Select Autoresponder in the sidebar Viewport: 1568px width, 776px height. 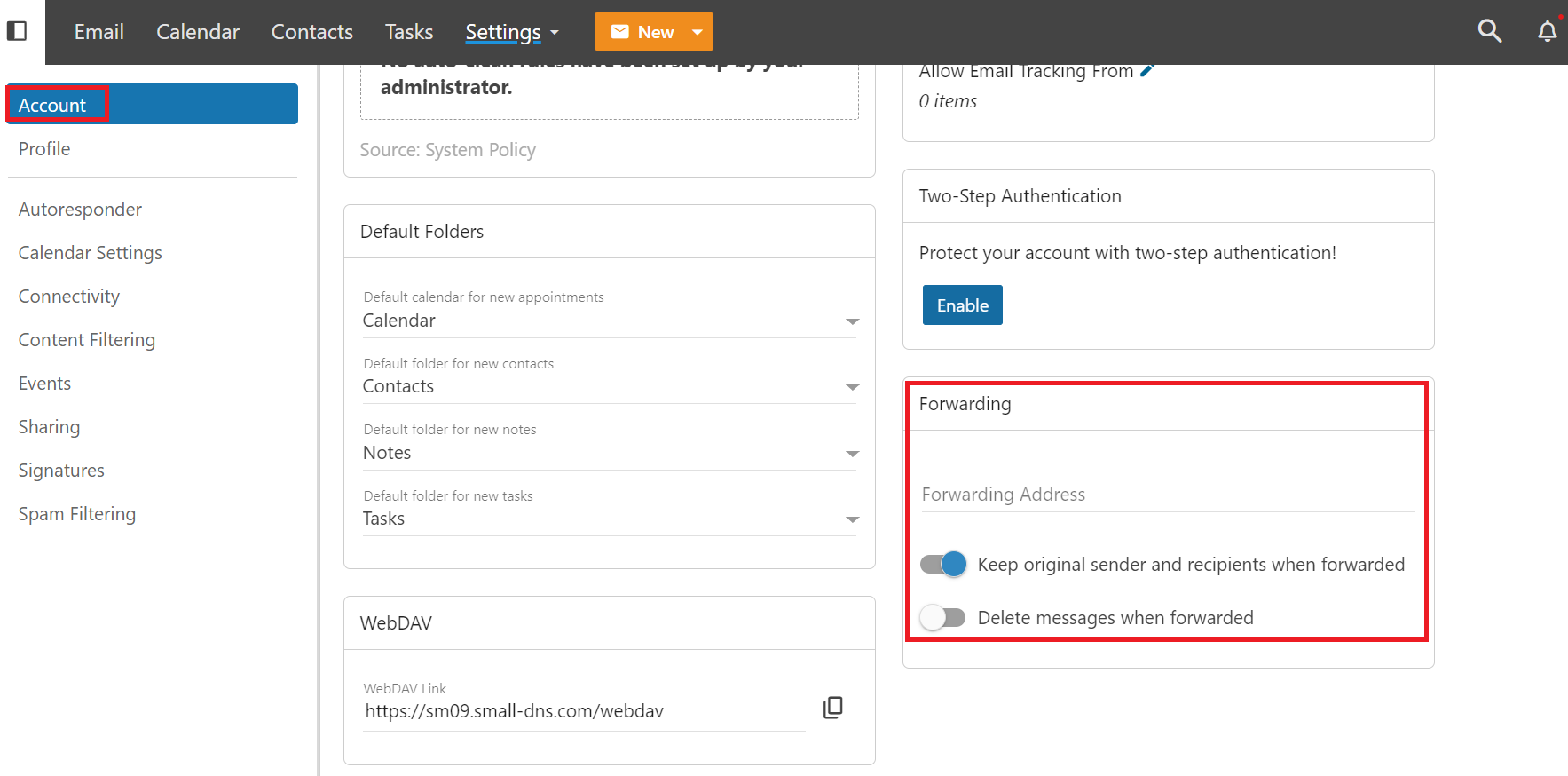pyautogui.click(x=80, y=210)
